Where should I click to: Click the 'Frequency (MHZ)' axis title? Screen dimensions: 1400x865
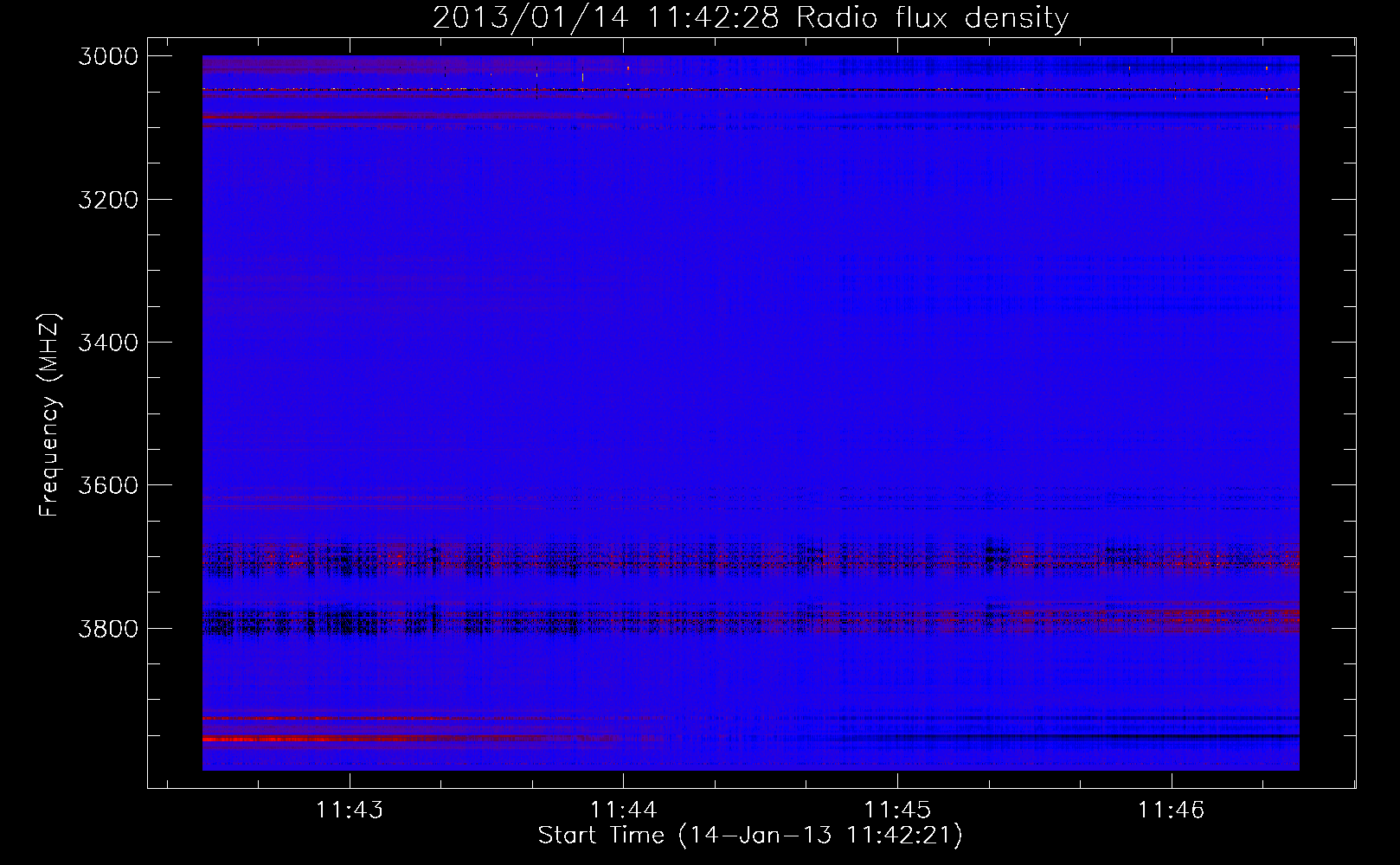point(50,415)
